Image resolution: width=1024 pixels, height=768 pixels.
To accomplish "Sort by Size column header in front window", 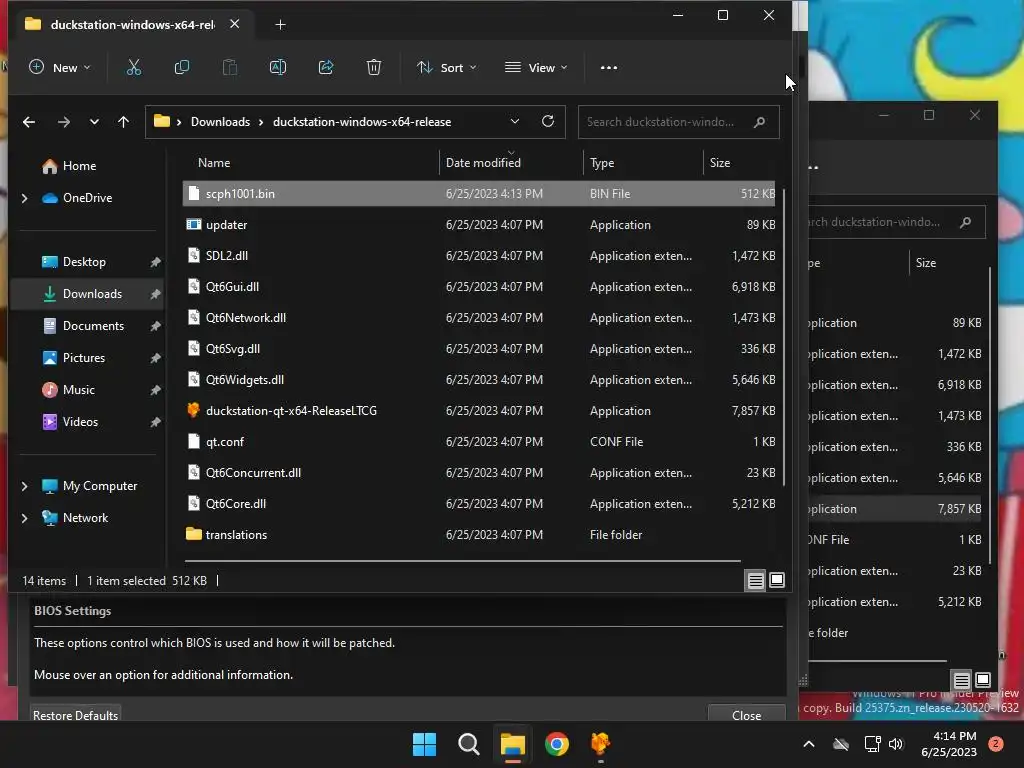I will click(x=720, y=163).
